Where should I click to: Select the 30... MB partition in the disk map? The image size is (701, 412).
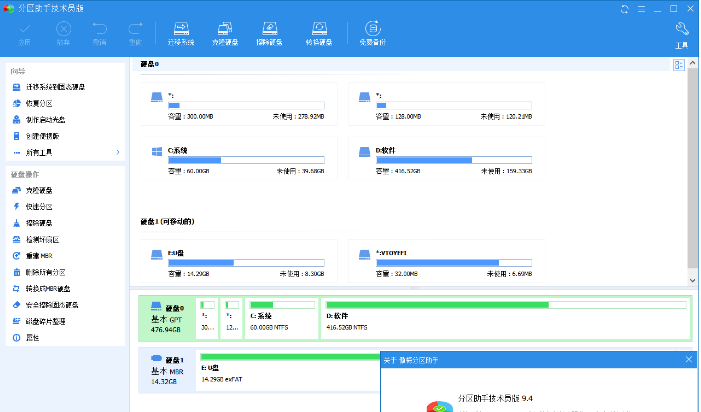click(207, 318)
